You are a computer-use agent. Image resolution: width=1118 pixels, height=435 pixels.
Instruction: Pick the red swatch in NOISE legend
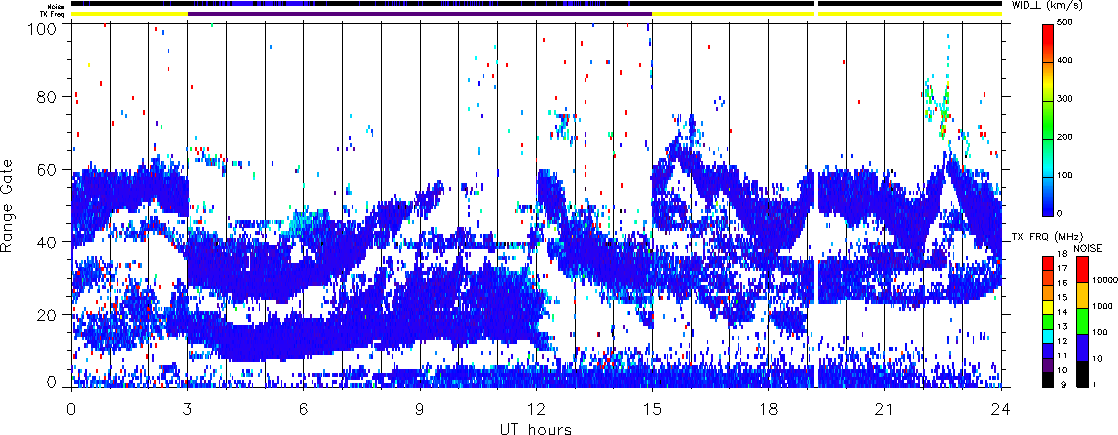click(x=1081, y=269)
